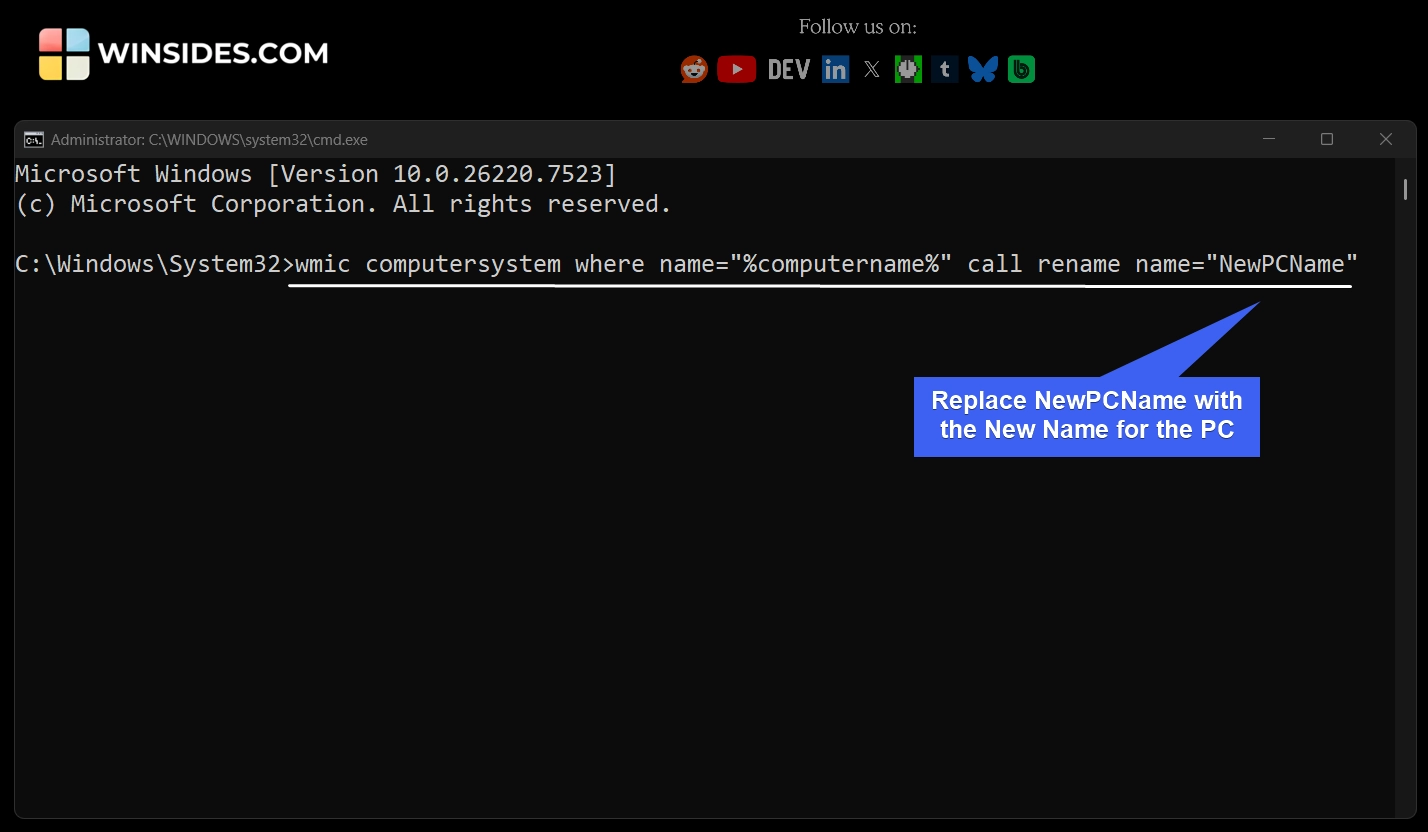Open the 'Follow us on:' heading

point(857,27)
